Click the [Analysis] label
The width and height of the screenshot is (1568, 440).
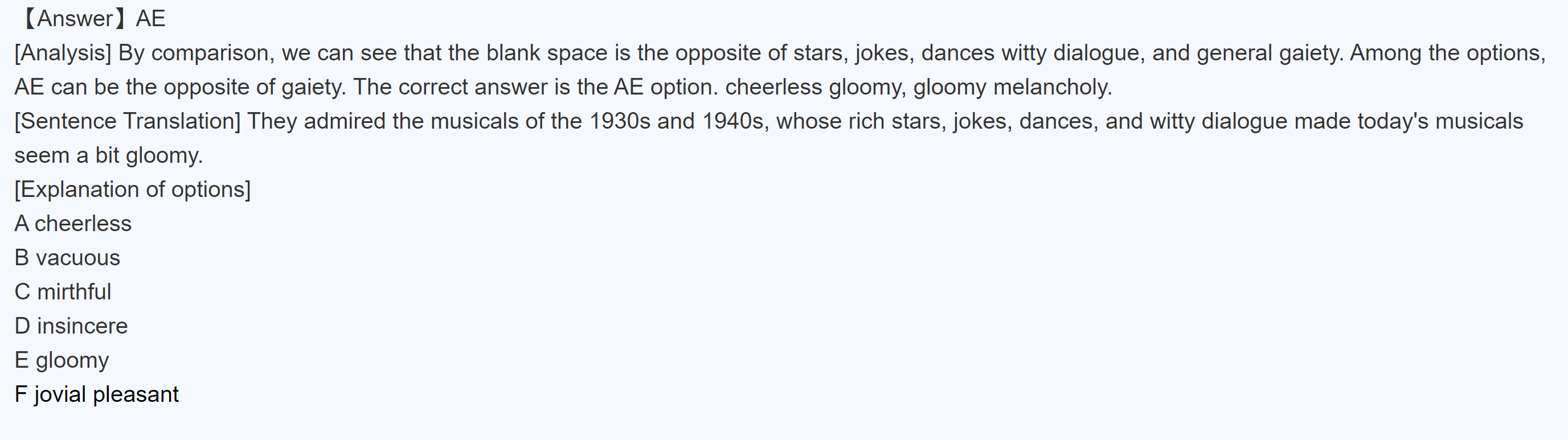63,53
